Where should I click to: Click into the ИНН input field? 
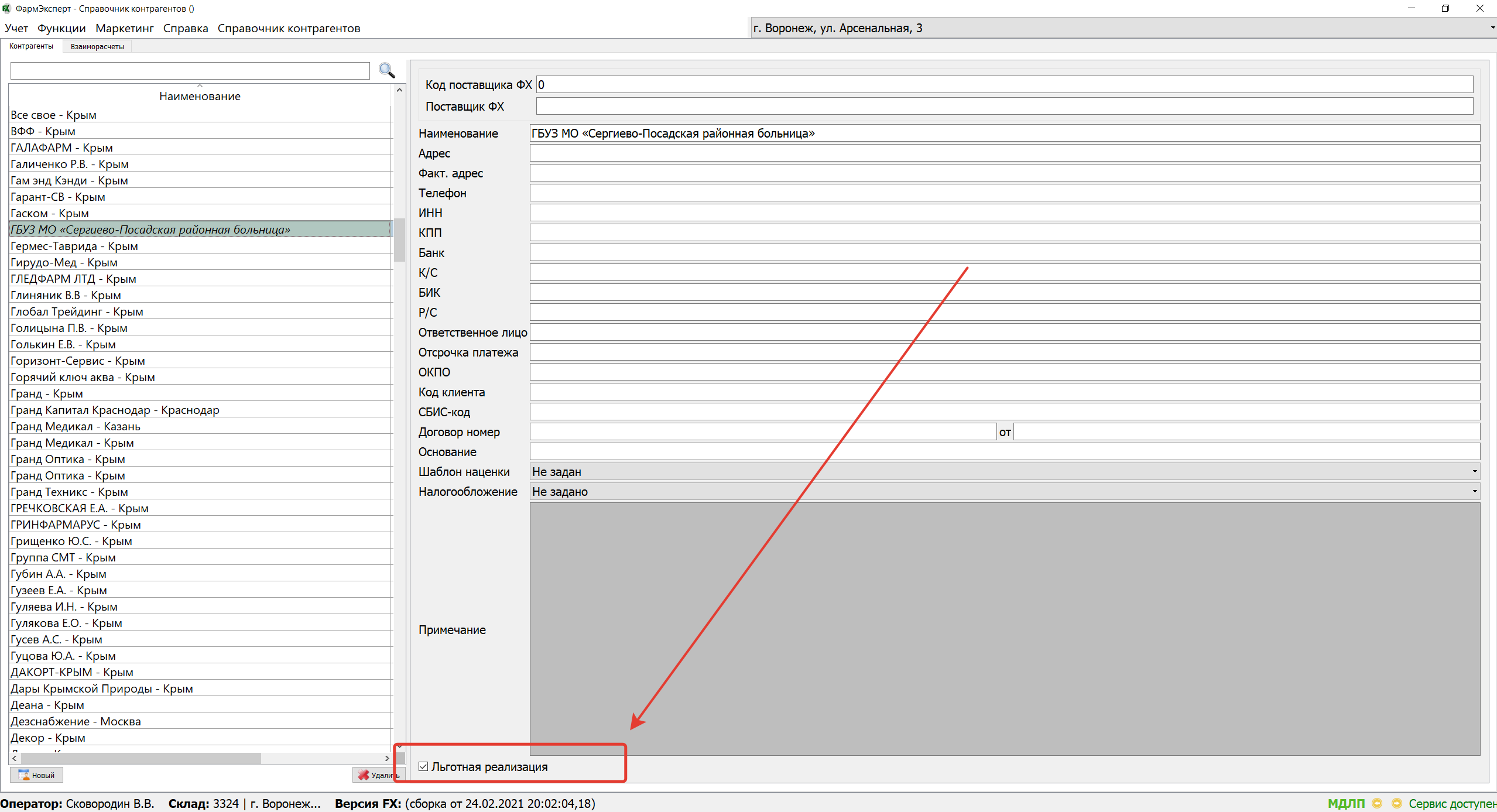tap(1004, 213)
